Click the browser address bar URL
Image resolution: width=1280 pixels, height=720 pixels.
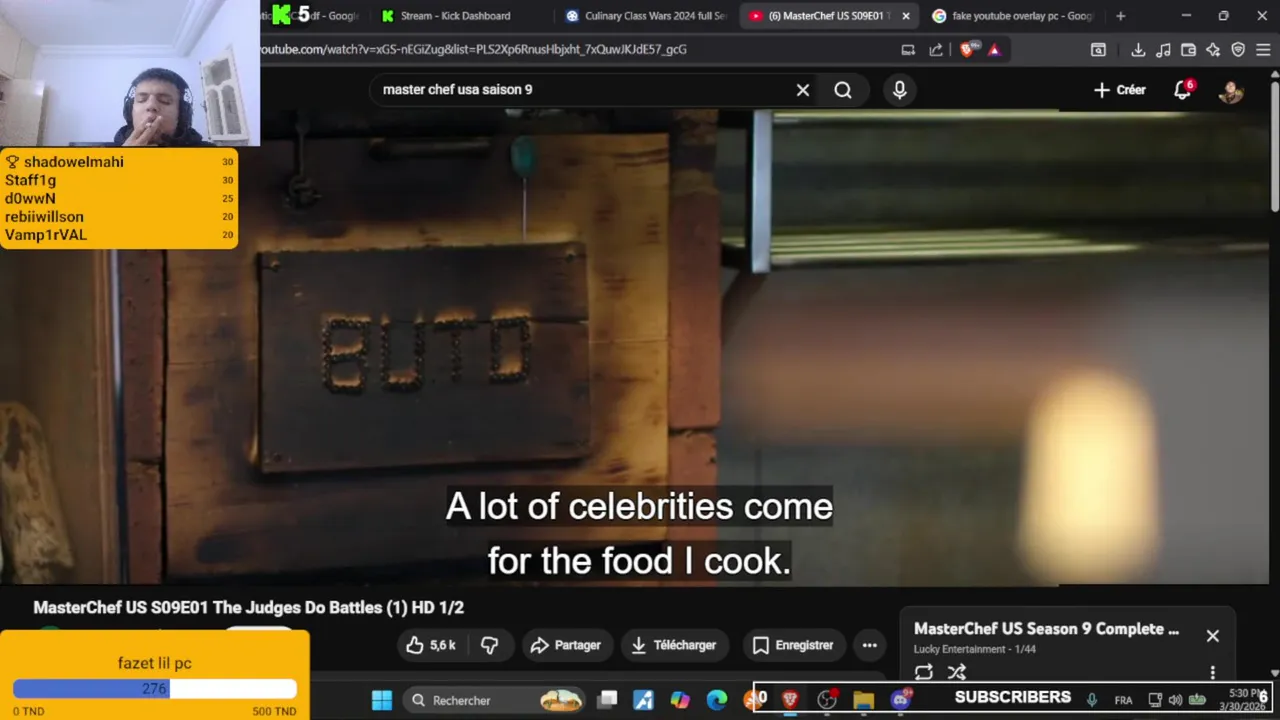click(473, 49)
